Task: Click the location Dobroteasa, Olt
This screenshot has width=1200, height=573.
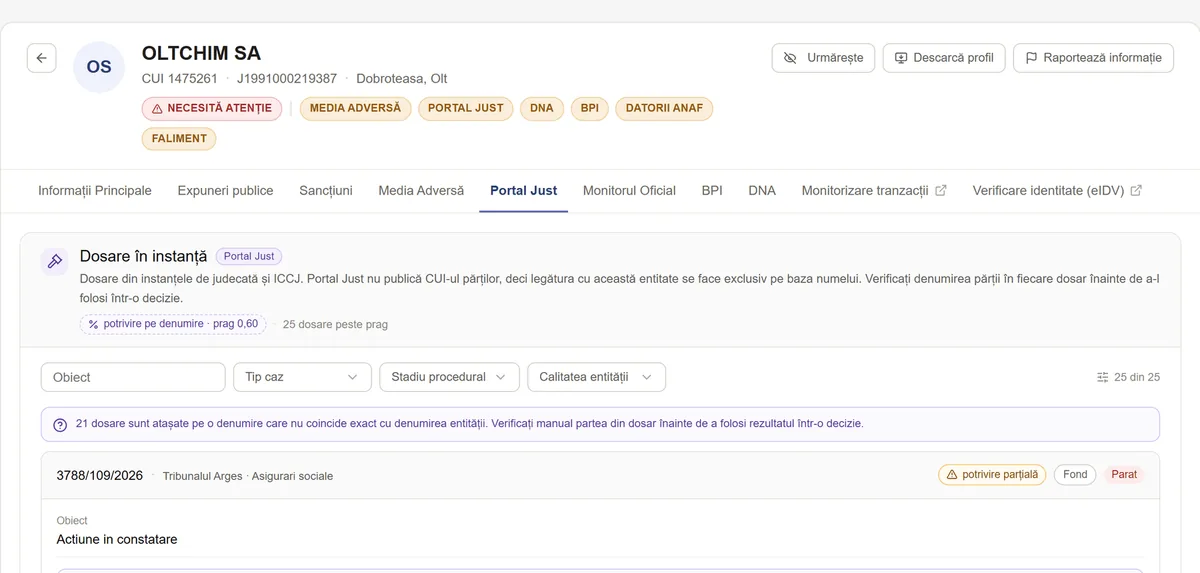Action: [402, 78]
